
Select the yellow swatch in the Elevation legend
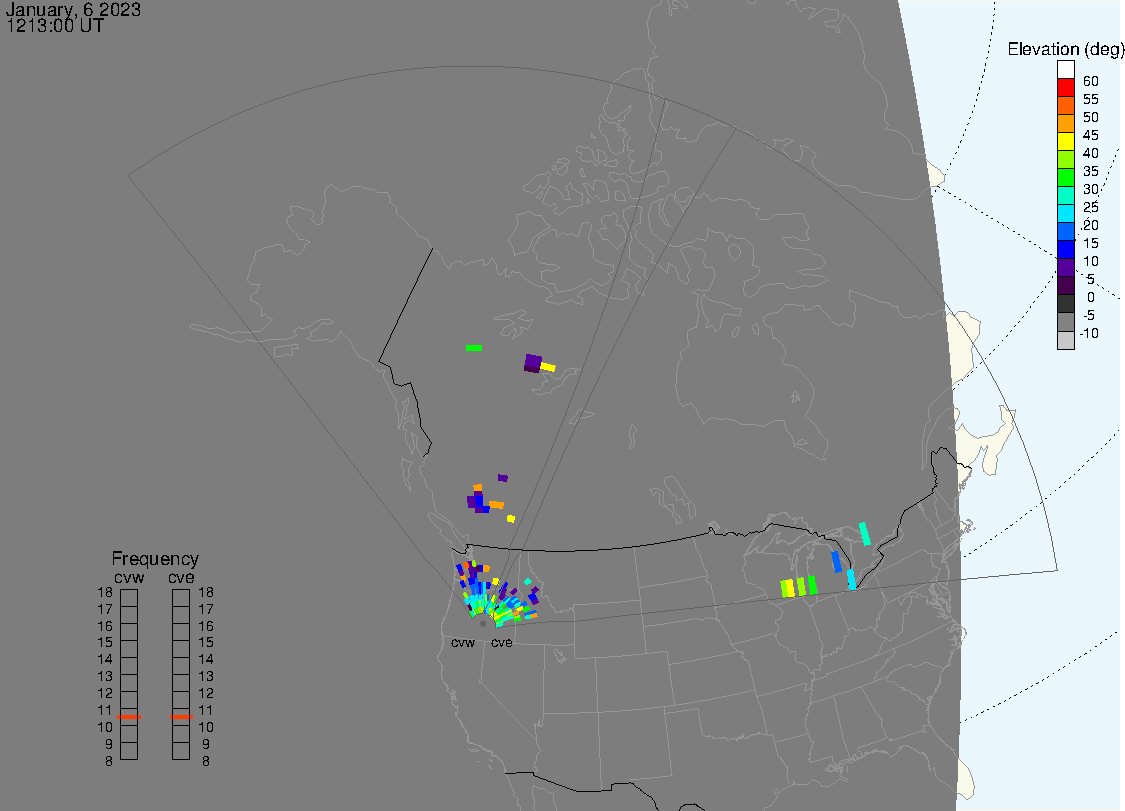pos(1066,142)
